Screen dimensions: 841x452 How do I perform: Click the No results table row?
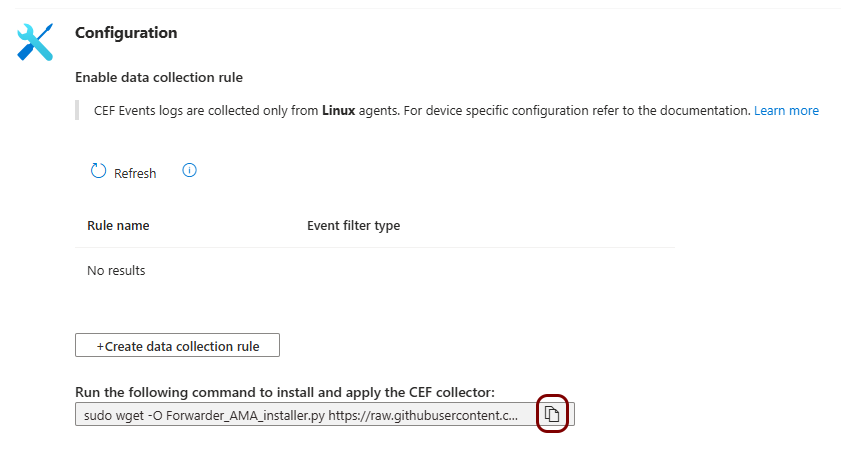click(x=116, y=270)
